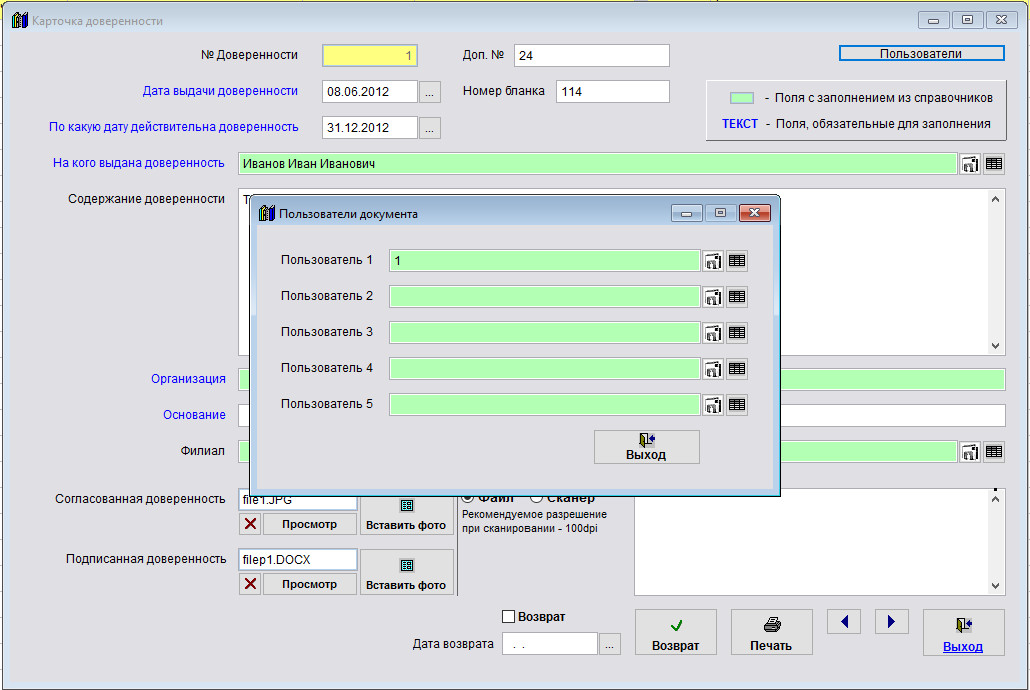
Task: Click table grid icon beside Пользователь 2
Action: click(x=737, y=297)
